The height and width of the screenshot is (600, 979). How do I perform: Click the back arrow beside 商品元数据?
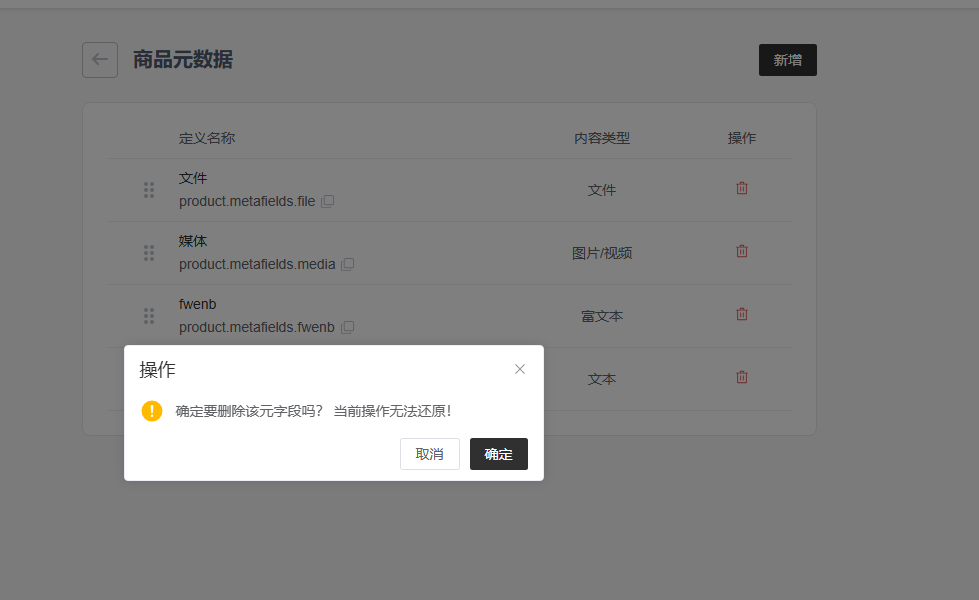tap(100, 60)
